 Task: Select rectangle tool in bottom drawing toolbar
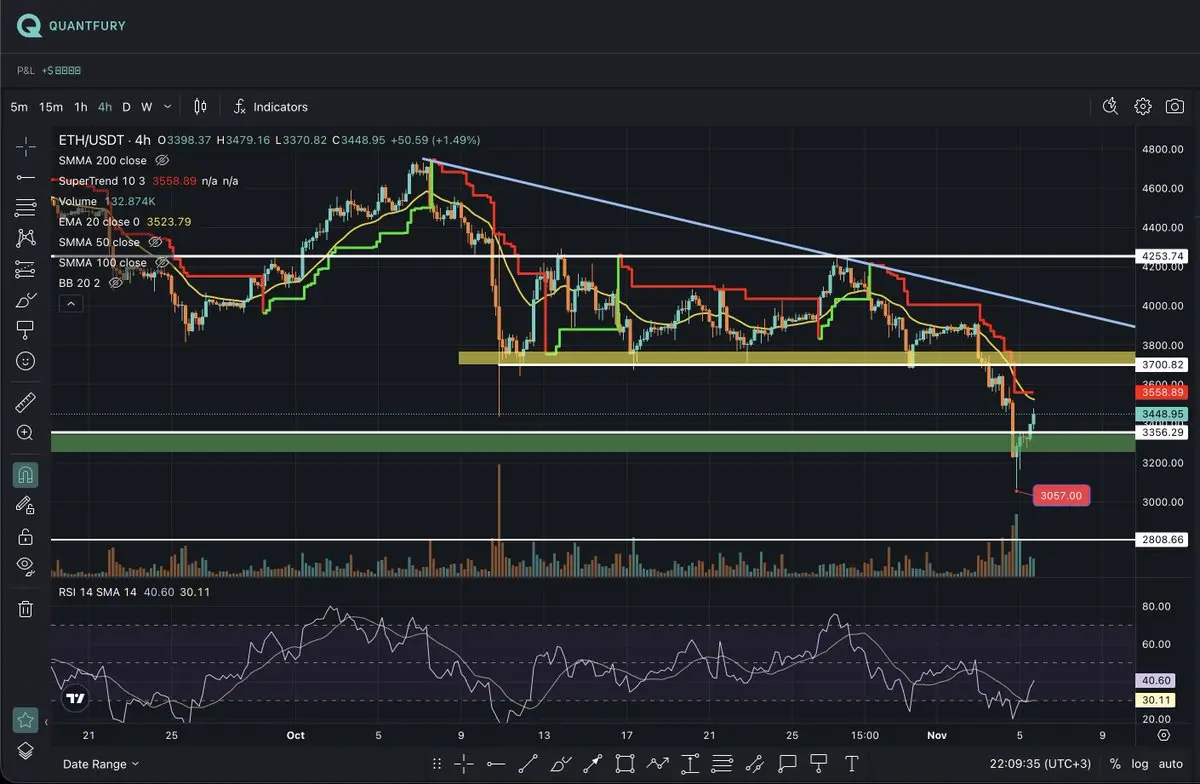tap(624, 764)
